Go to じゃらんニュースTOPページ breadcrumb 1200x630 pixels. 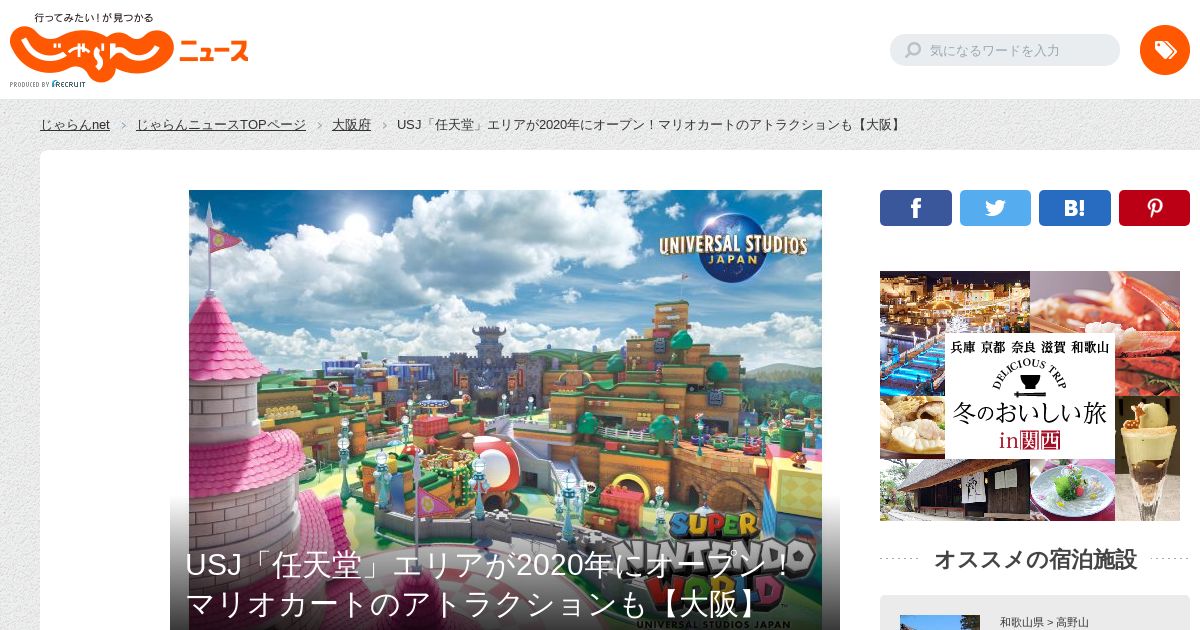(221, 125)
